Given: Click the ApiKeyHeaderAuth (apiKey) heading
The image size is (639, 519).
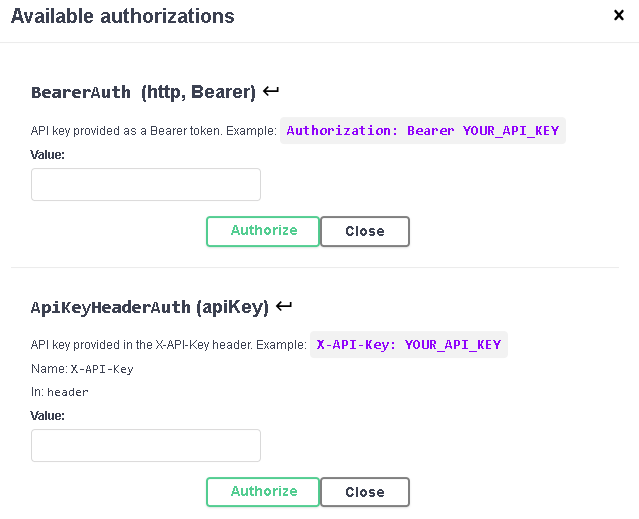Looking at the screenshot, I should pos(150,307).
